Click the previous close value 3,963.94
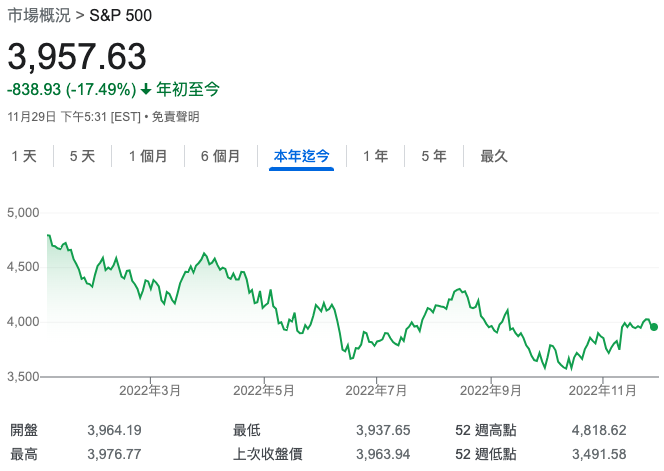 [383, 454]
